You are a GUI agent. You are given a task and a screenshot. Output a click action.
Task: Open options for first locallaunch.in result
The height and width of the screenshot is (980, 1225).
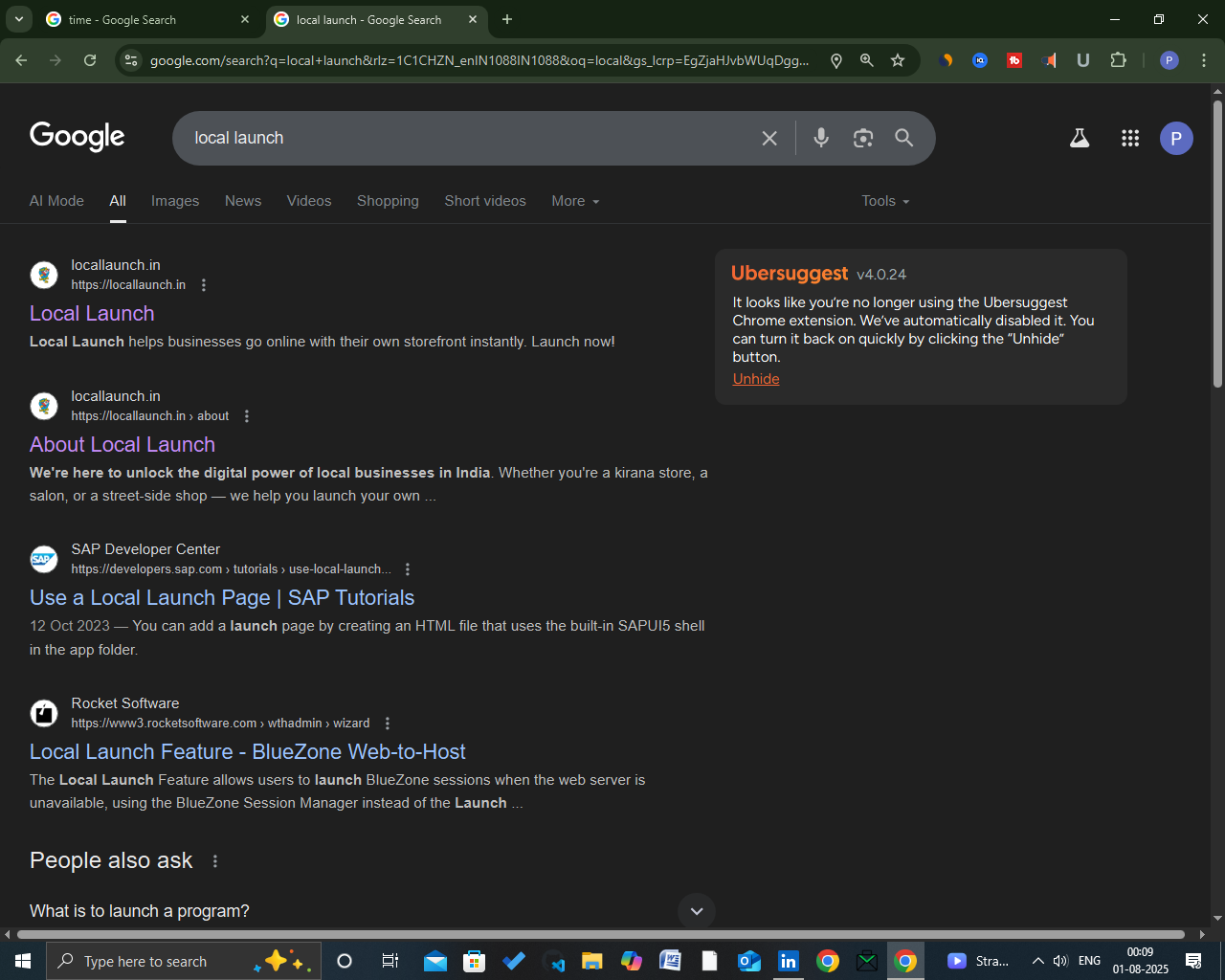click(204, 285)
